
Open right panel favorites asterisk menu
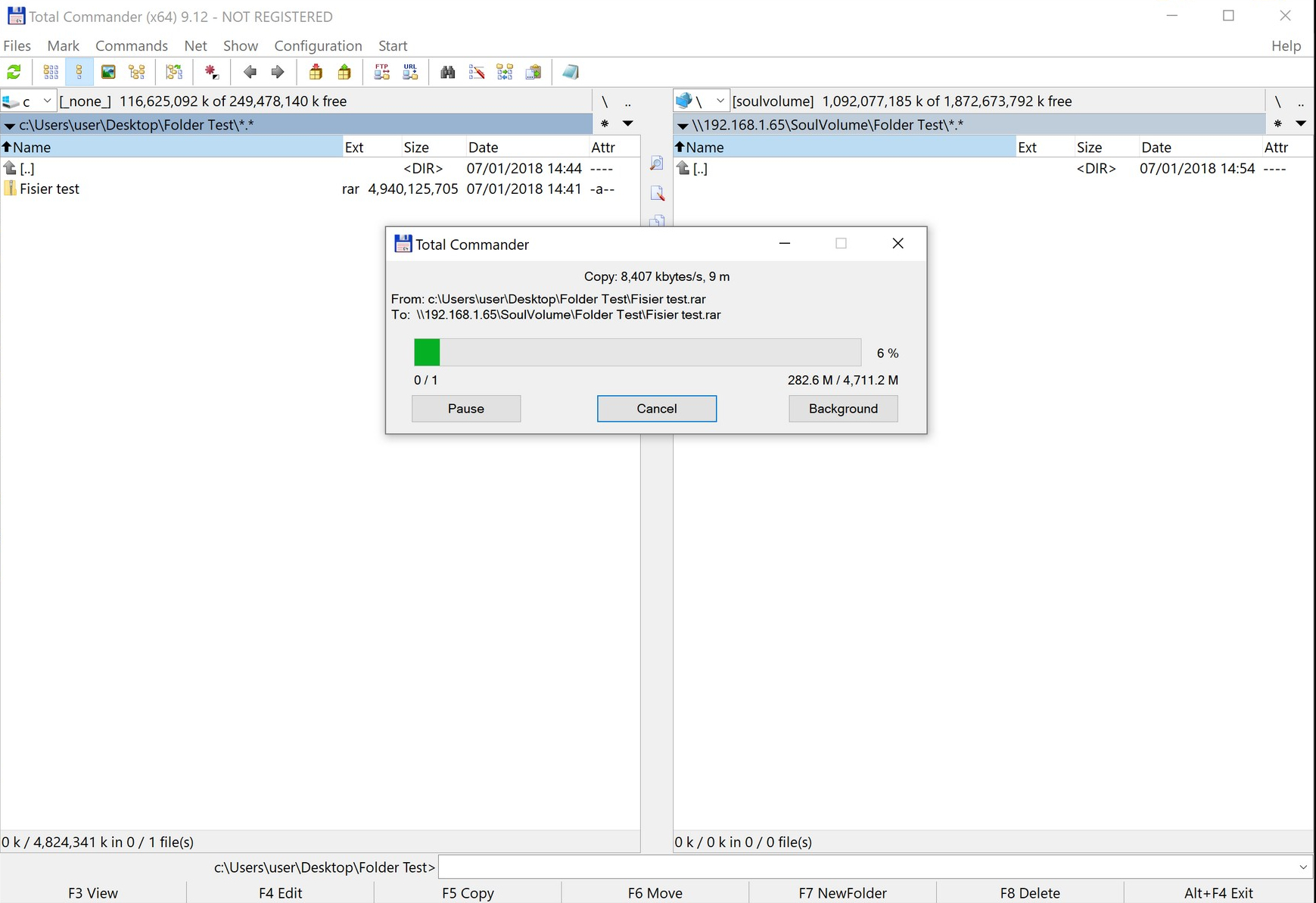point(1277,123)
